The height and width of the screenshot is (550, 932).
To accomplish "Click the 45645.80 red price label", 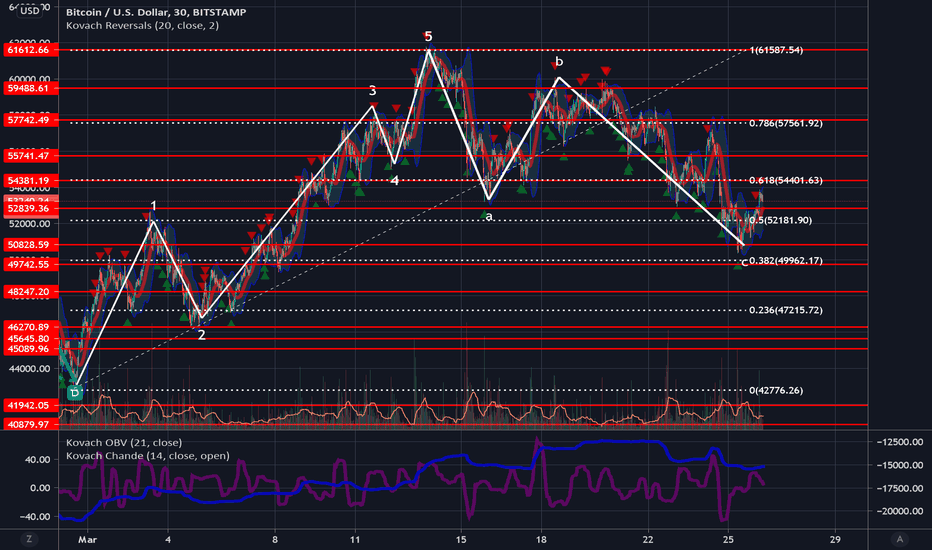I will pos(31,338).
